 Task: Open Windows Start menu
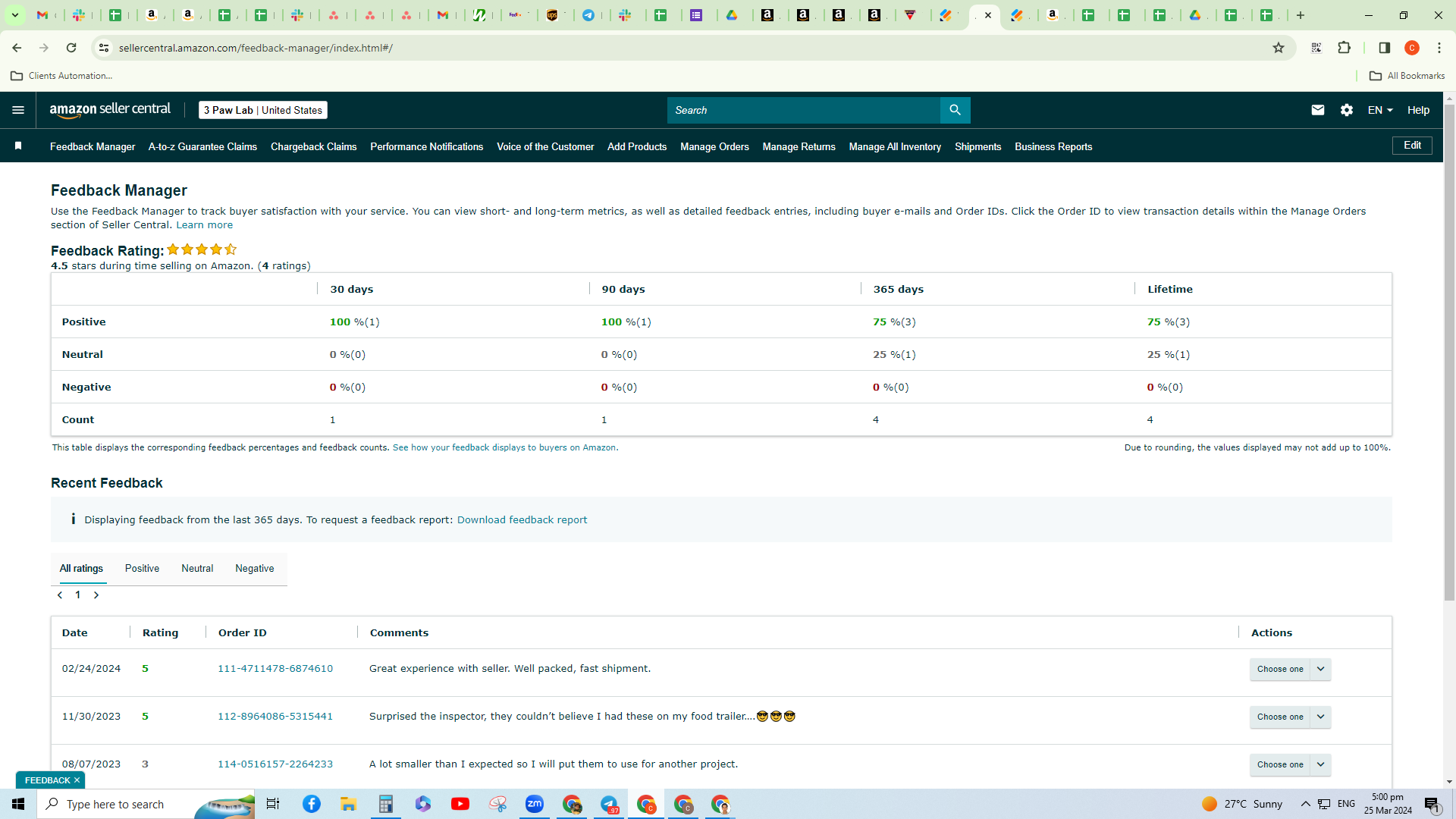18,804
